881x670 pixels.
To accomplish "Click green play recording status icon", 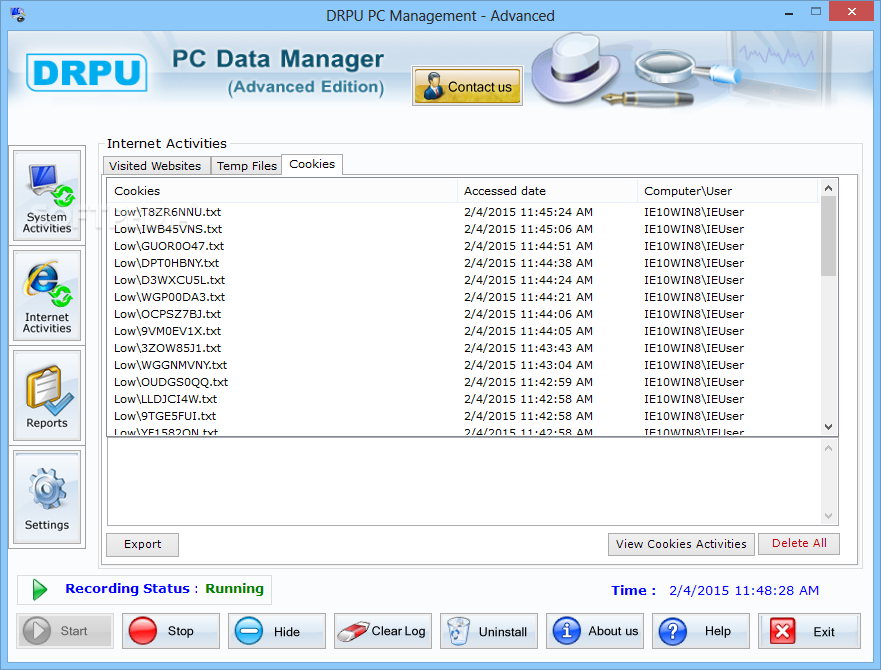I will (39, 590).
